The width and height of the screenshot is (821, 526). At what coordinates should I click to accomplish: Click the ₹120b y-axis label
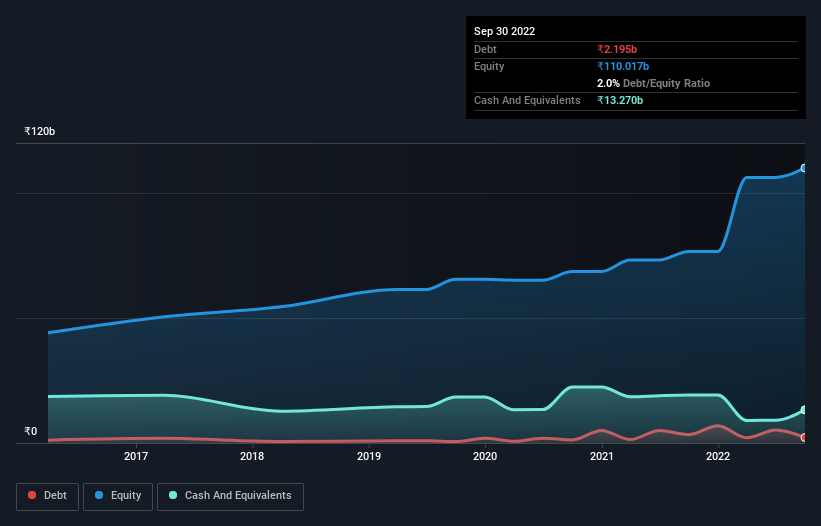pos(39,131)
